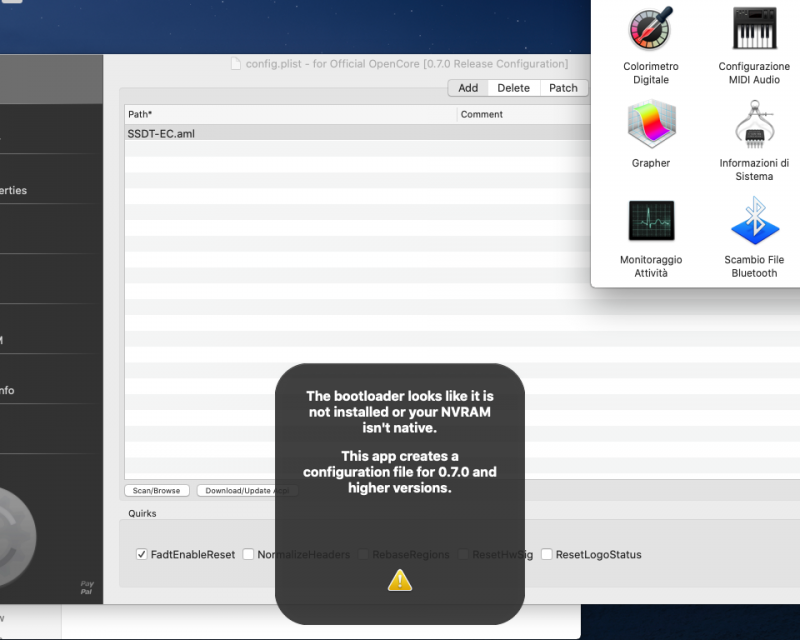Click the Comment column header
800x640 pixels.
pyautogui.click(x=524, y=114)
